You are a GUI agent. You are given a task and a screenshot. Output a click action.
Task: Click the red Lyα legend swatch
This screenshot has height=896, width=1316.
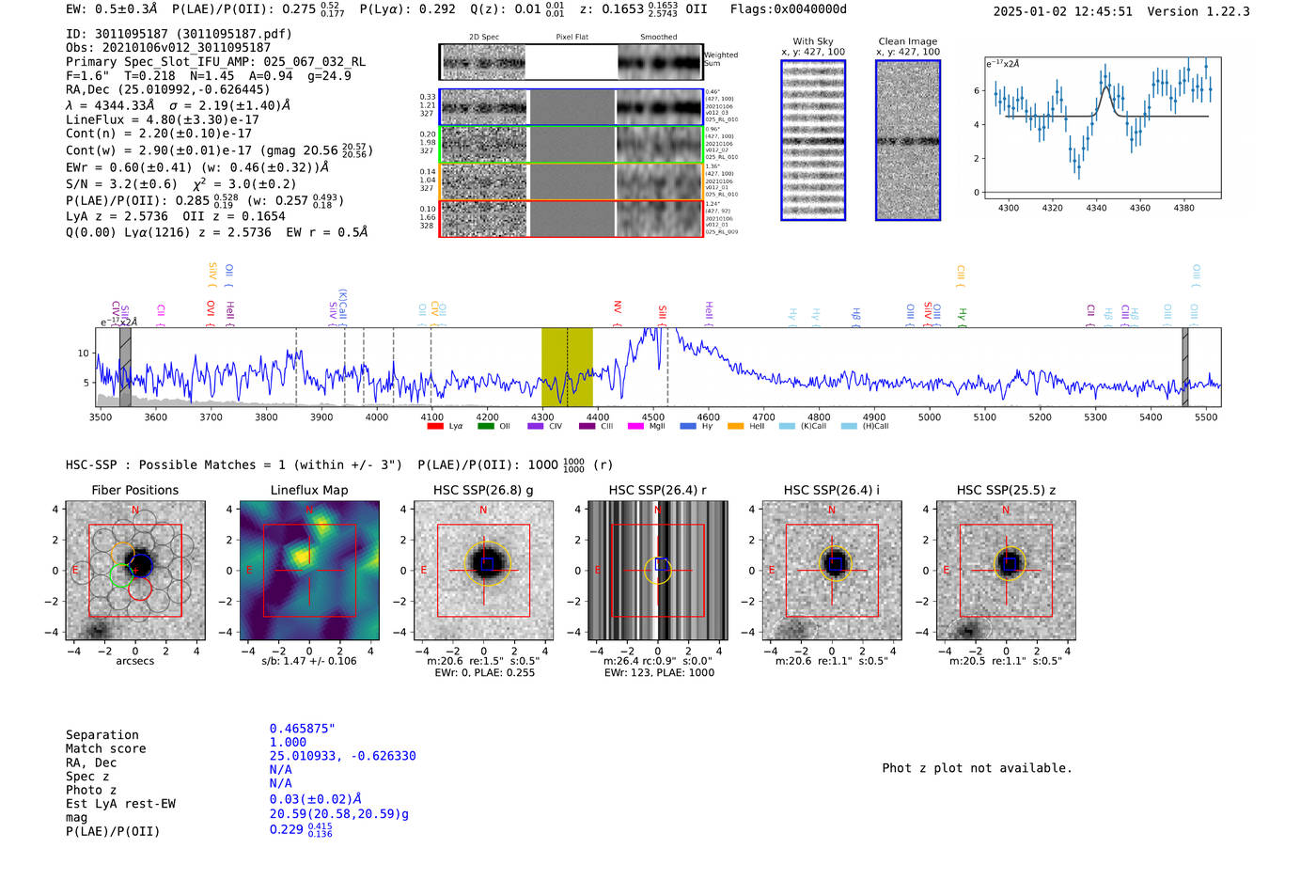coord(435,427)
